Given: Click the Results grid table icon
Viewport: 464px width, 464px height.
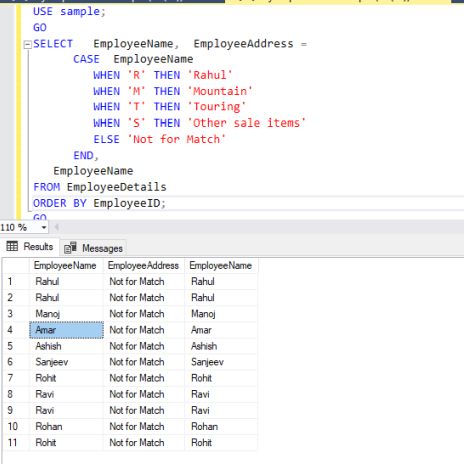Looking at the screenshot, I should (x=12, y=246).
